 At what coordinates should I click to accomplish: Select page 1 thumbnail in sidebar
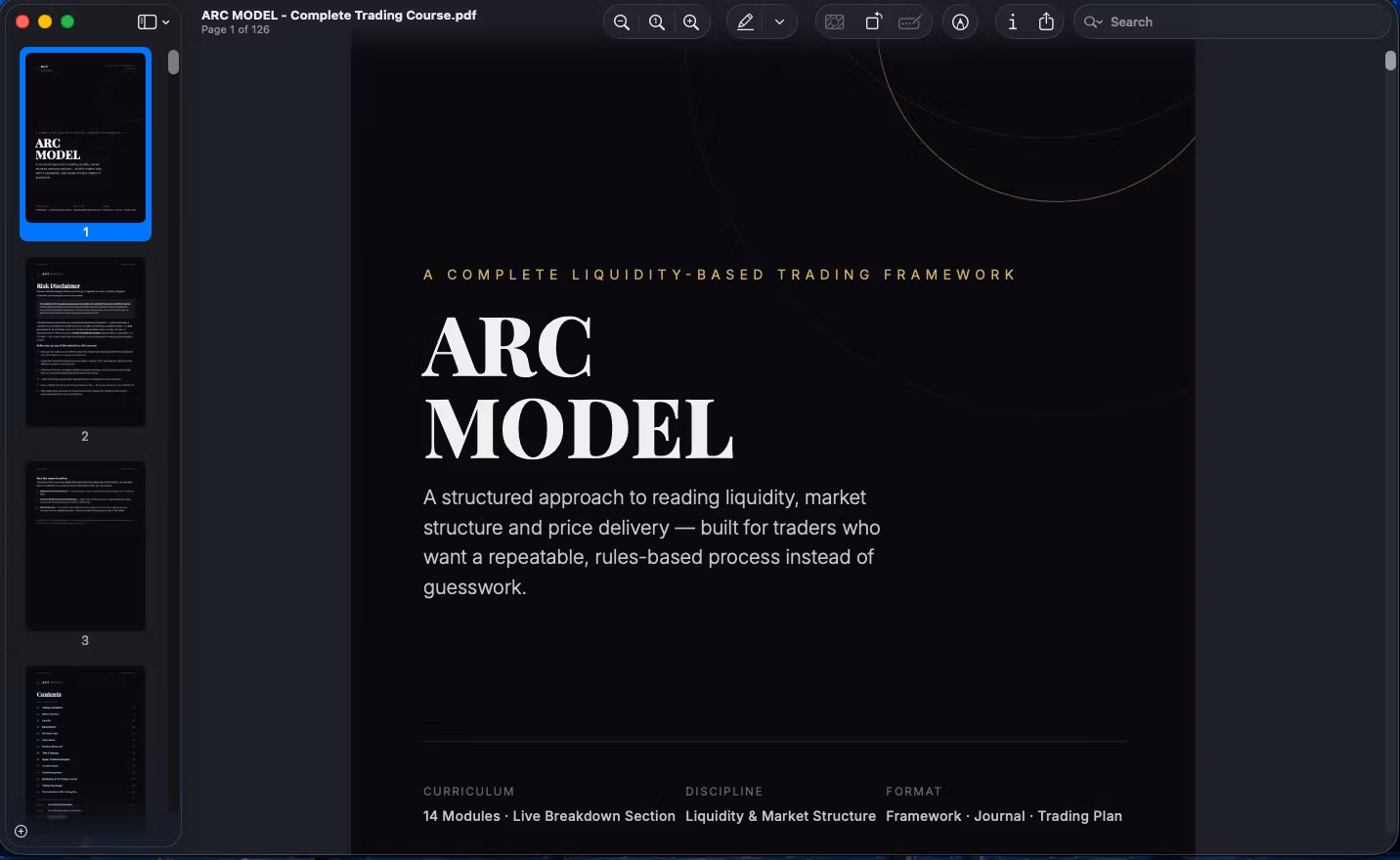pos(86,138)
